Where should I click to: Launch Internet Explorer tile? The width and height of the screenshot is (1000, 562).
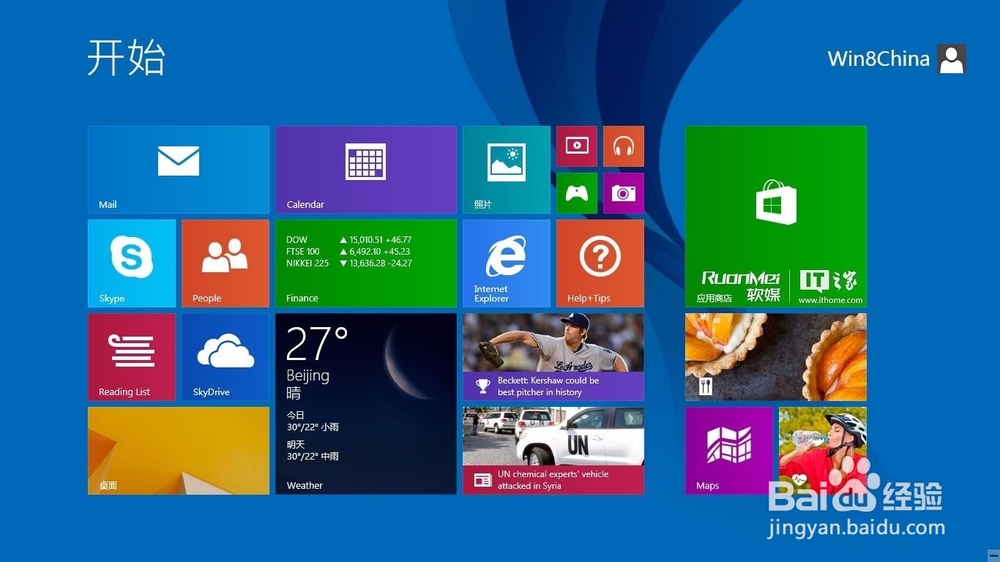click(506, 263)
